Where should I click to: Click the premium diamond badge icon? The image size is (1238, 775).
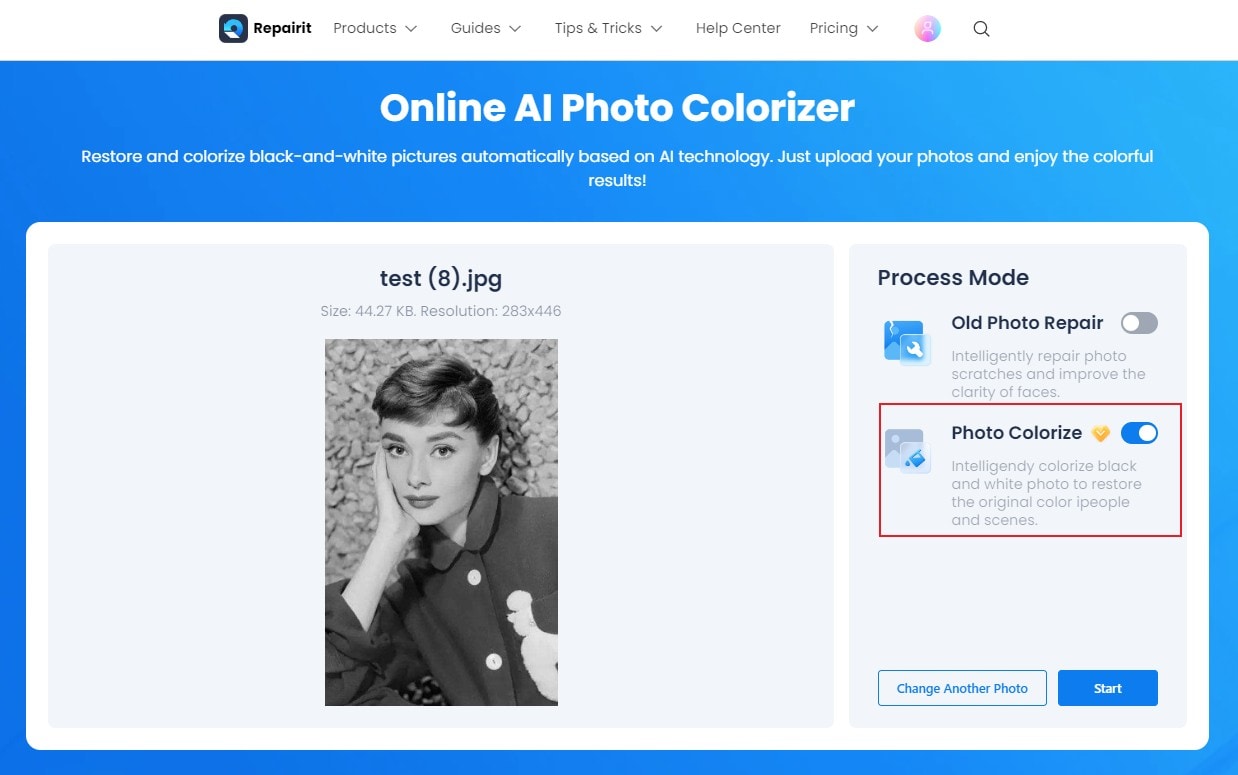pos(1101,433)
